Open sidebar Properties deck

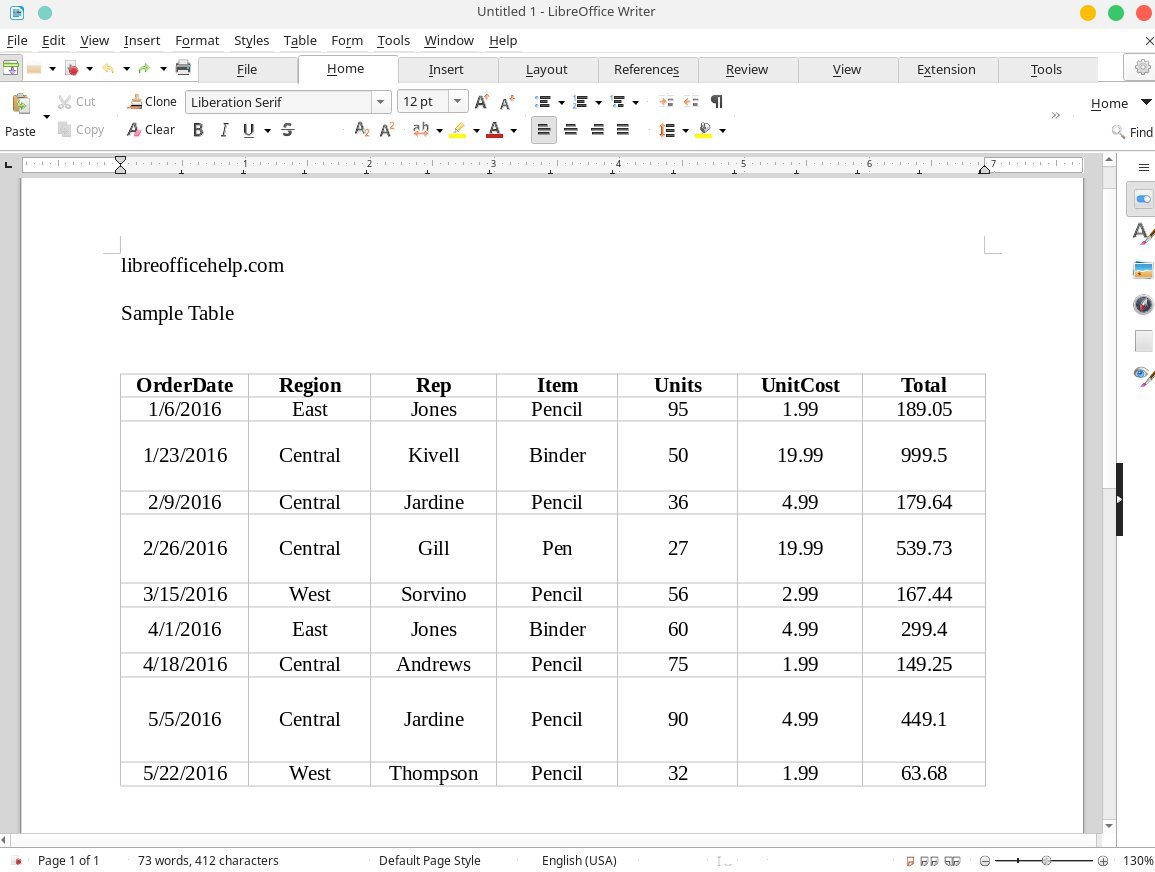1142,200
